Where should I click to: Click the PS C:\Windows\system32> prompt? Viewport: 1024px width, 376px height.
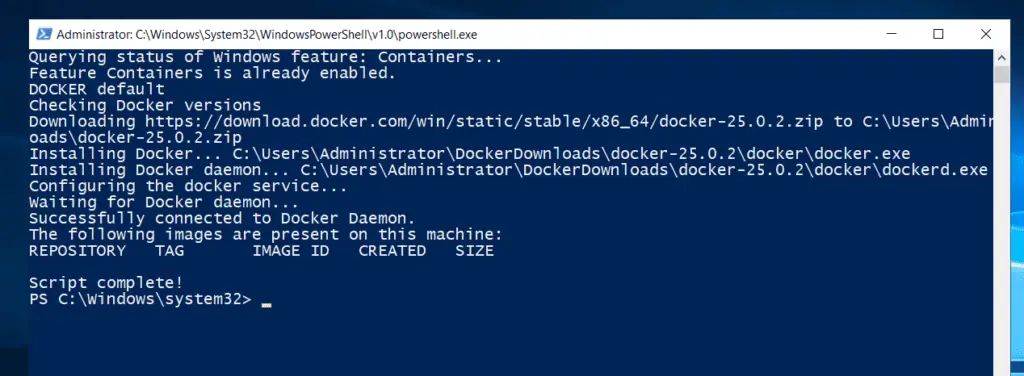[140, 299]
